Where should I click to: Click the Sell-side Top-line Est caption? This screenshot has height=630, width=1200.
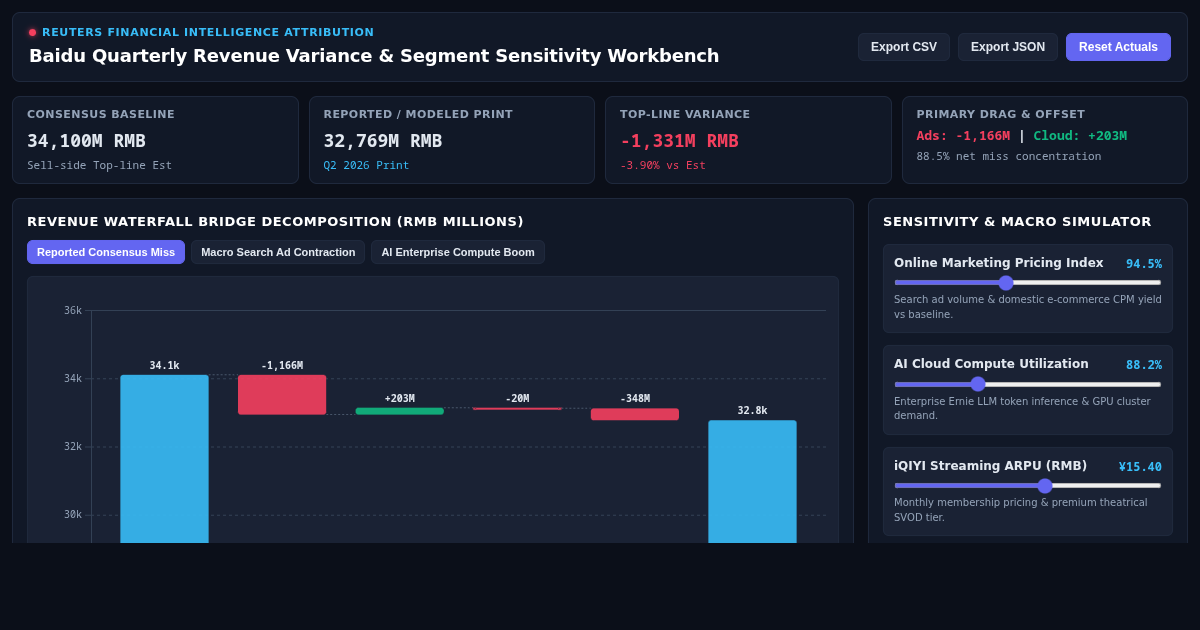(x=99, y=166)
